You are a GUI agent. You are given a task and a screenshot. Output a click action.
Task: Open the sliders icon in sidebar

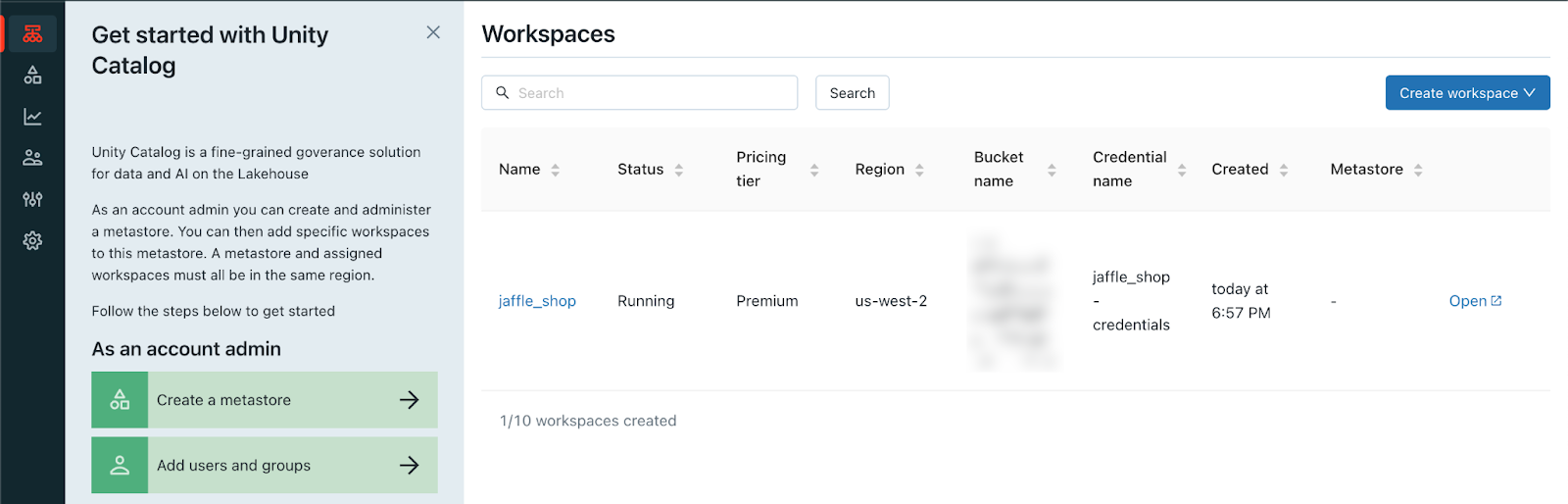pos(32,199)
